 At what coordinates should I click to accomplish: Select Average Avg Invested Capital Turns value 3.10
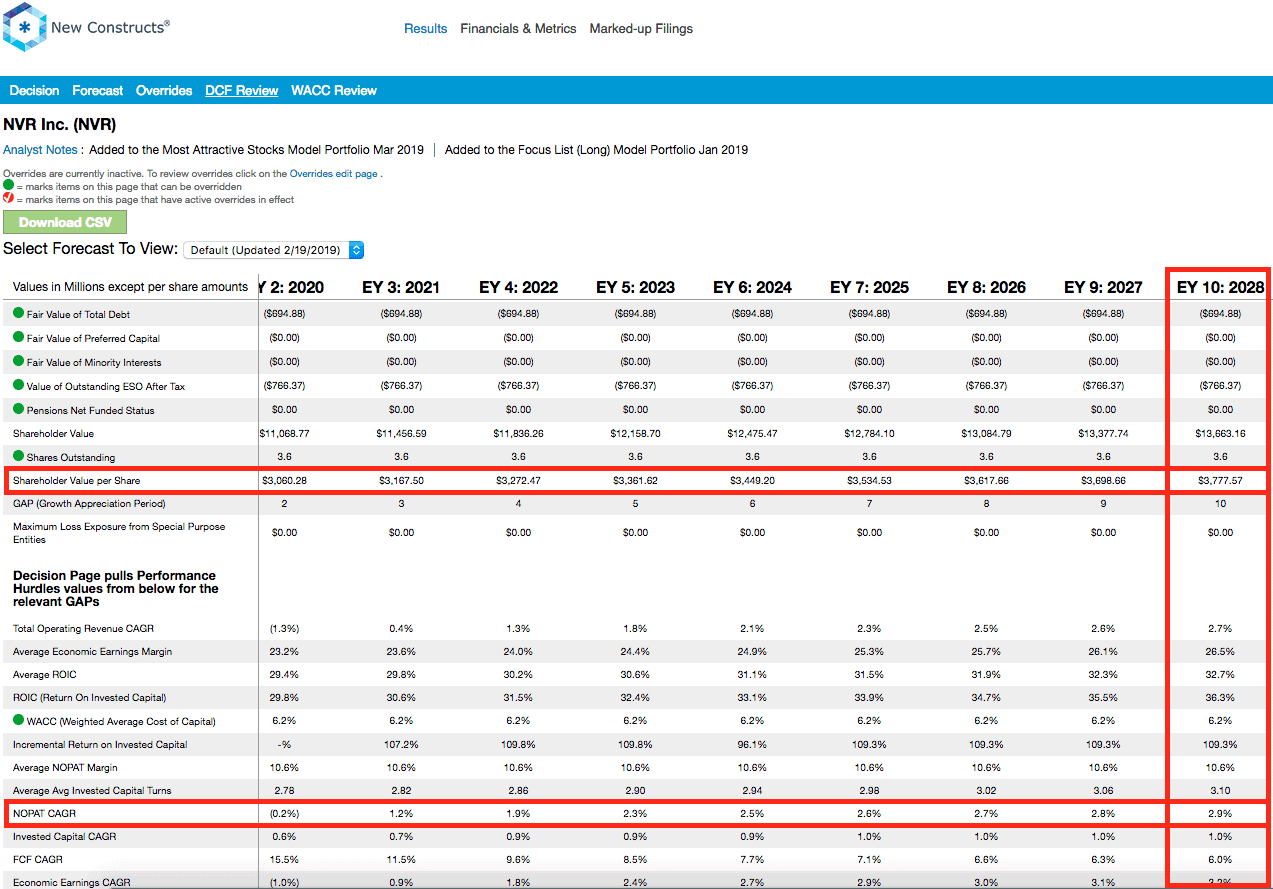point(1220,791)
